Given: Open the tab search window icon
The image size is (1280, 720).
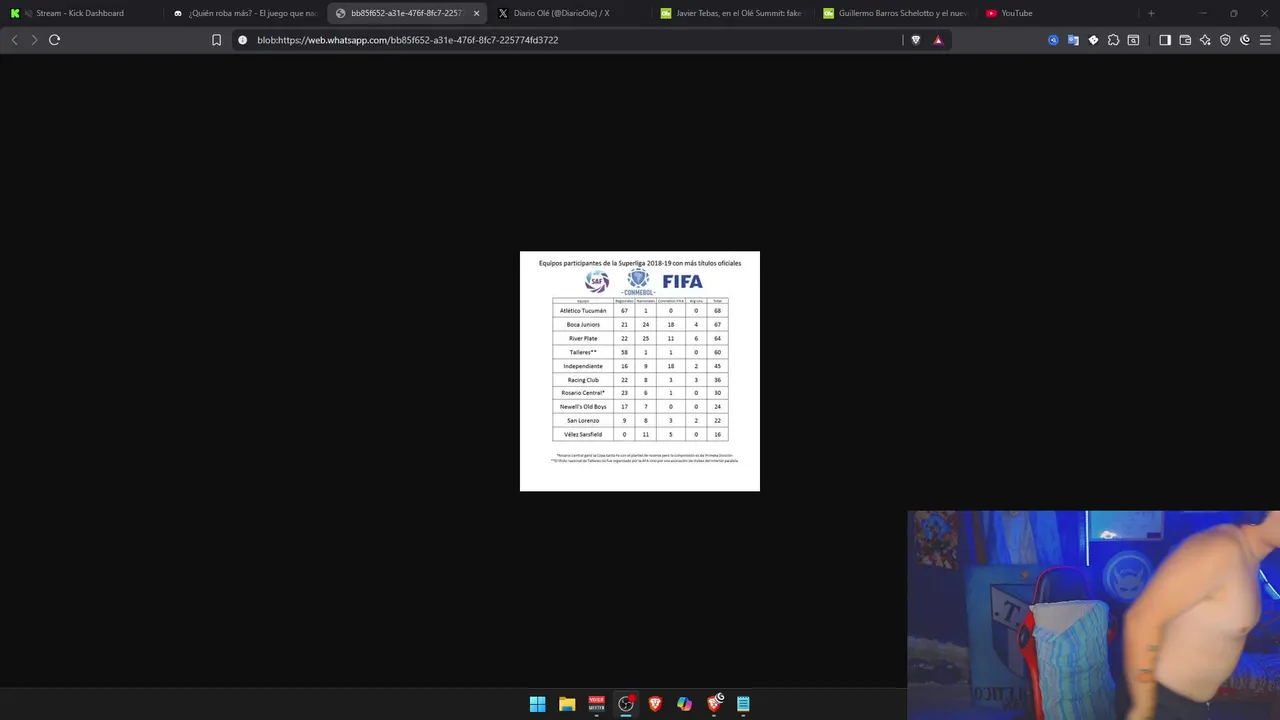Looking at the screenshot, I should coord(1133,40).
